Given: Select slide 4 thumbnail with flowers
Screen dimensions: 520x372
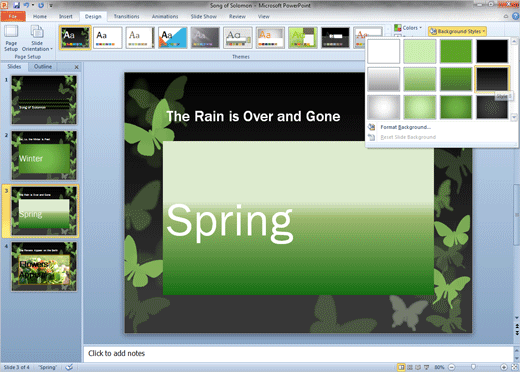Looking at the screenshot, I should click(44, 267).
